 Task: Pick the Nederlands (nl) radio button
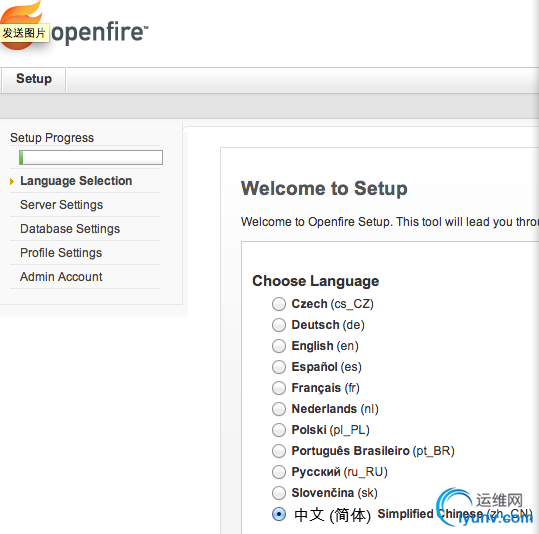coord(279,409)
